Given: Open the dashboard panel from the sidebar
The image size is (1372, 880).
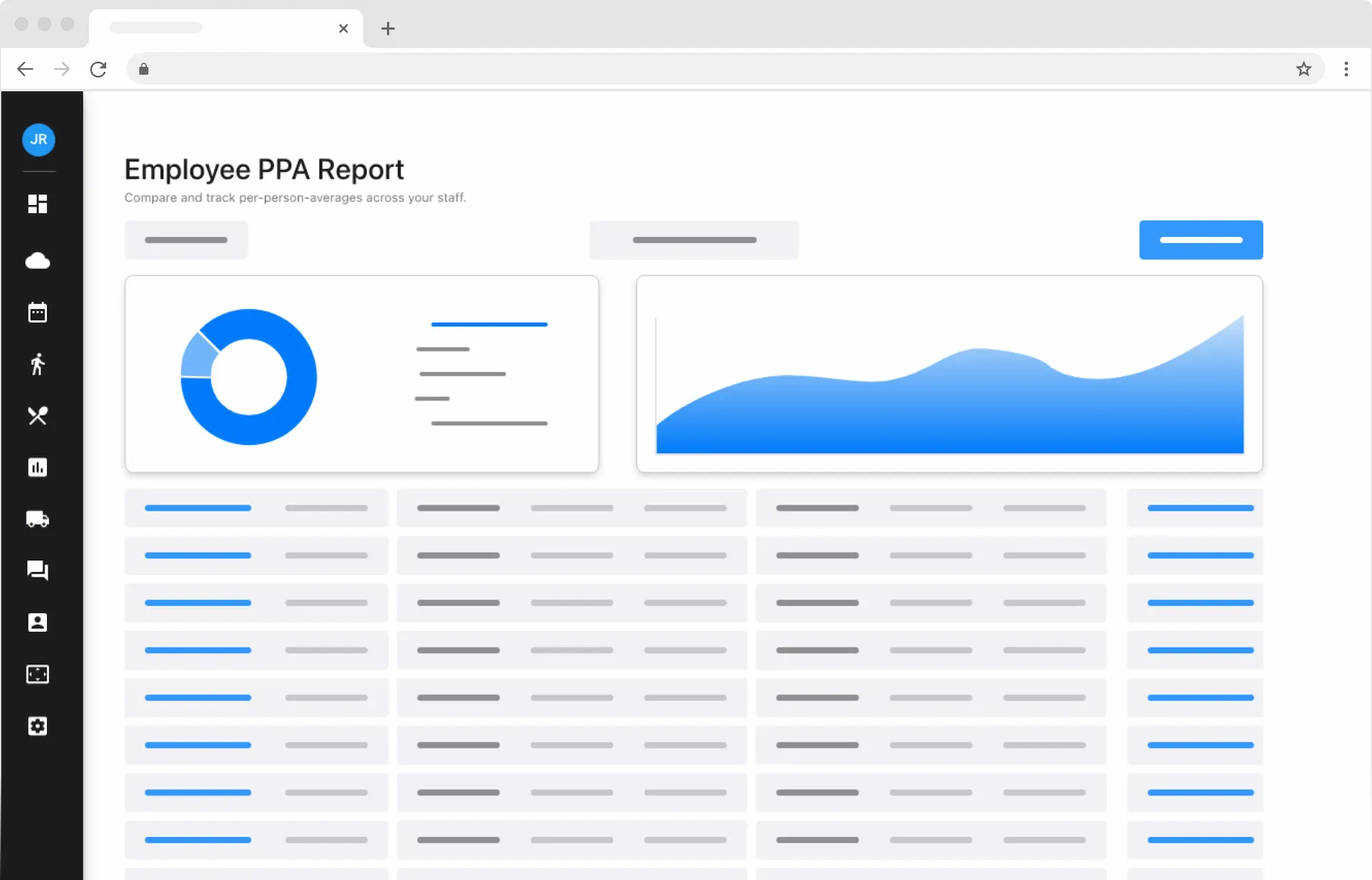Looking at the screenshot, I should (x=37, y=204).
